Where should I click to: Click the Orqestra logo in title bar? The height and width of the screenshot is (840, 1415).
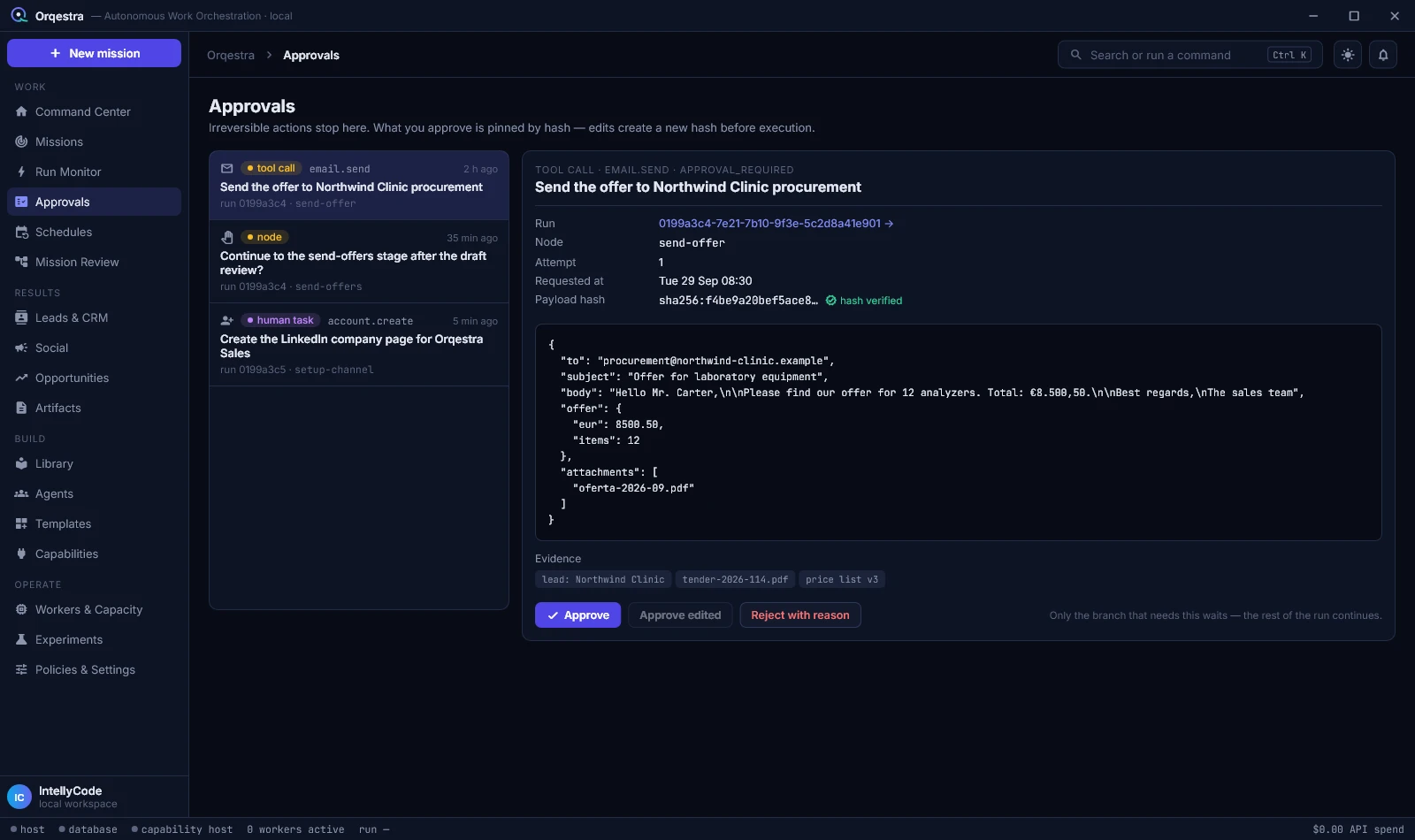click(x=19, y=15)
